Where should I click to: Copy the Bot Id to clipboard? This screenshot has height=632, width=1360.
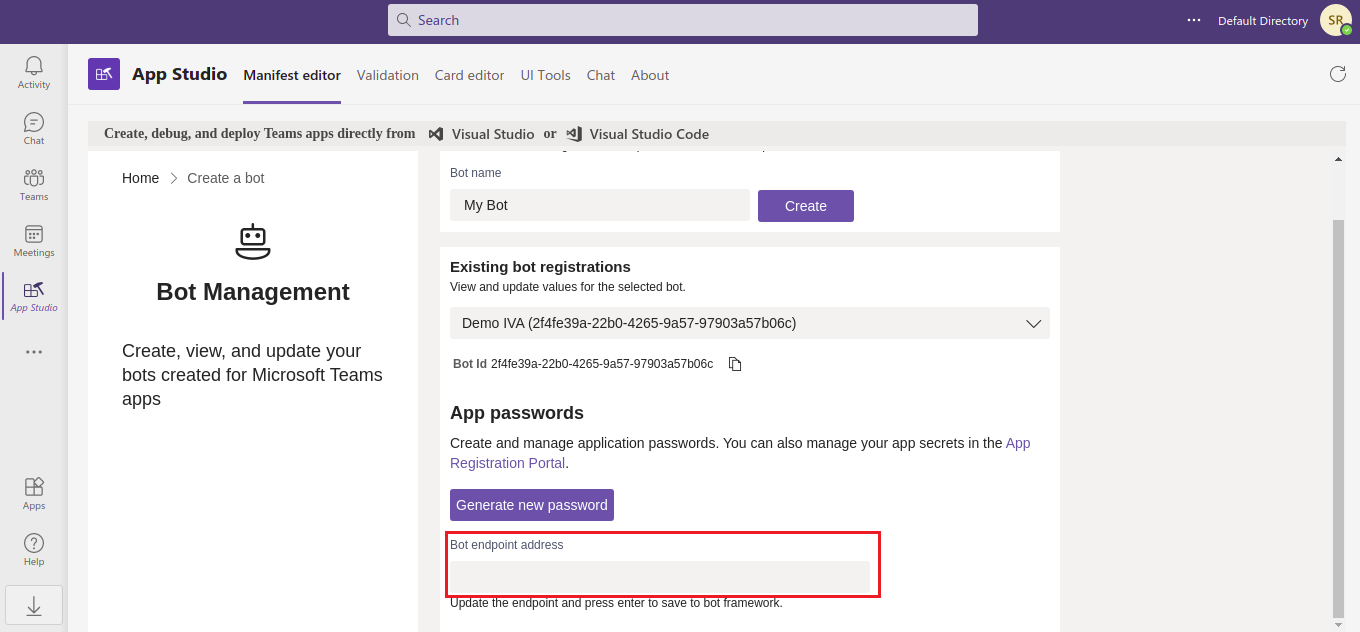pyautogui.click(x=735, y=364)
